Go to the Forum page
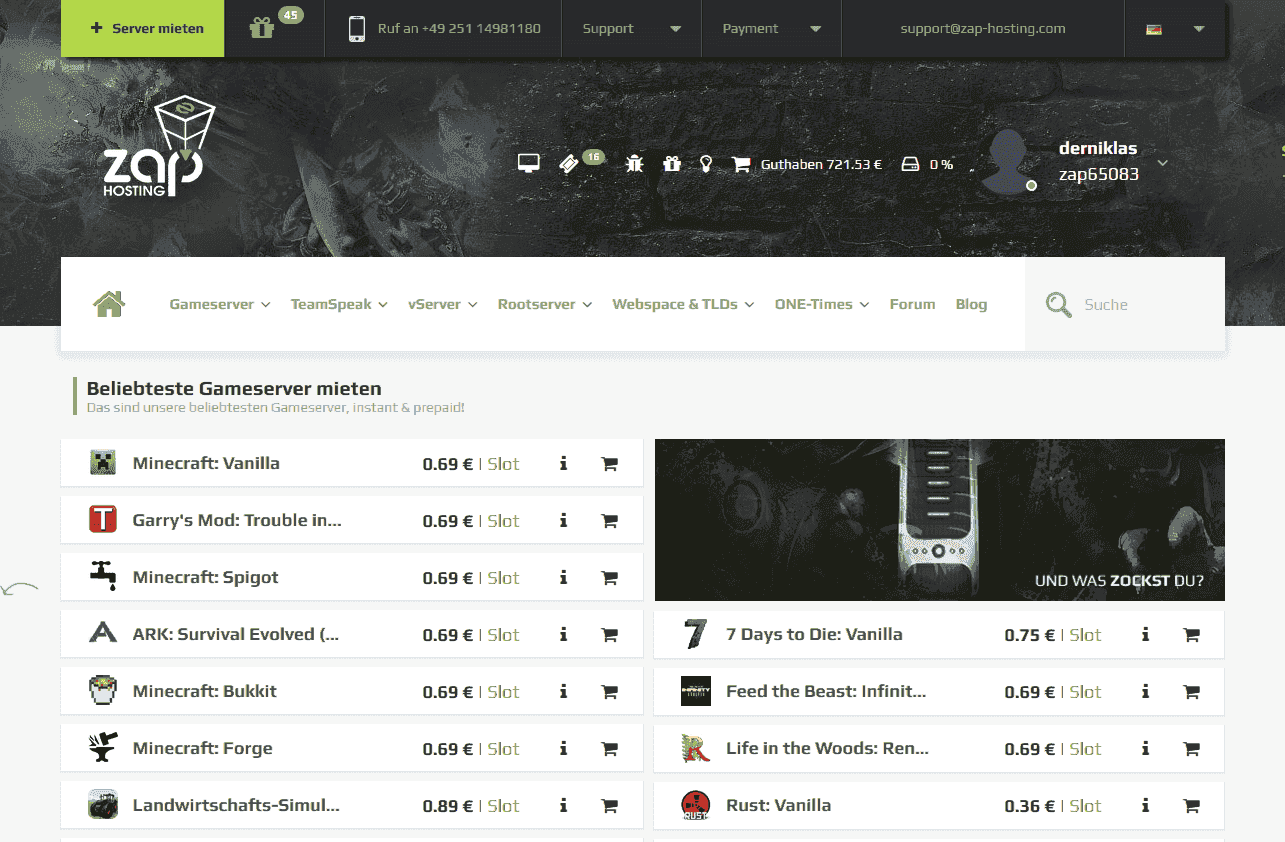The image size is (1285, 842). [x=912, y=304]
